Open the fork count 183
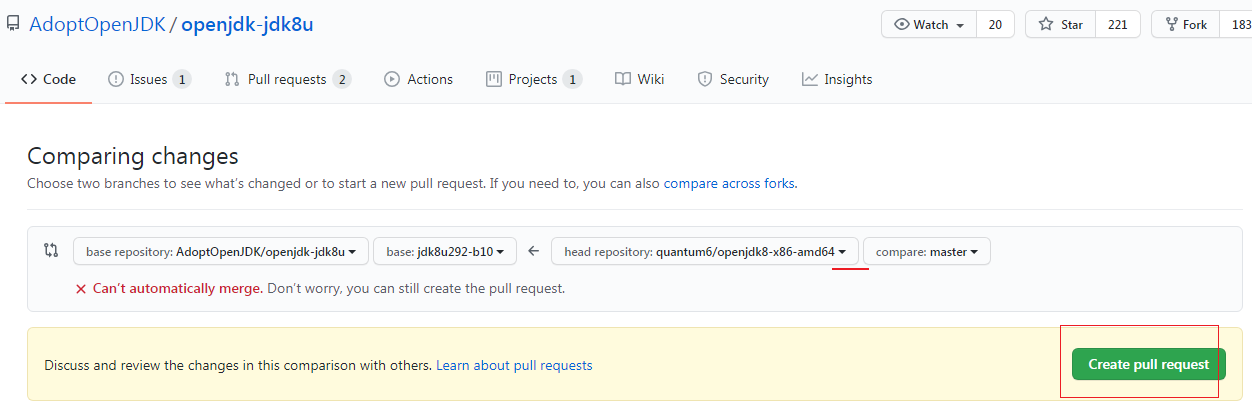Screen dimensions: 1252x413 [x=1235, y=24]
